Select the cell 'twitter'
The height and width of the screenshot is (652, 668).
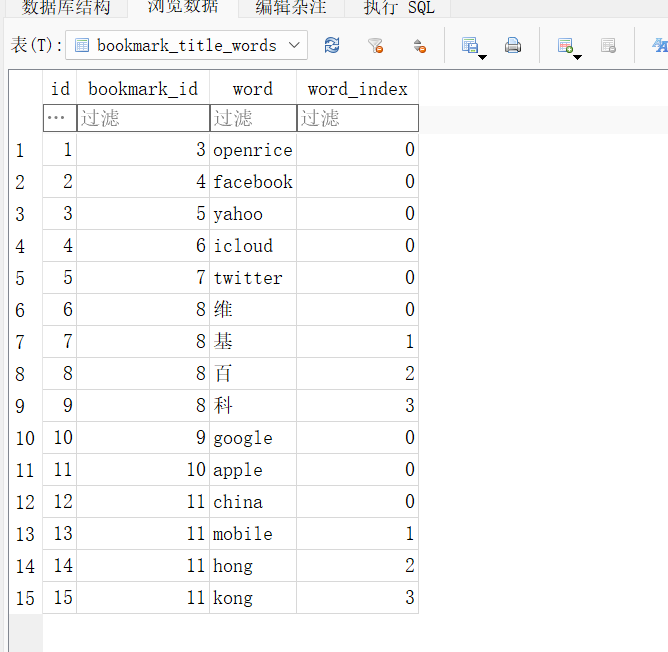[253, 278]
